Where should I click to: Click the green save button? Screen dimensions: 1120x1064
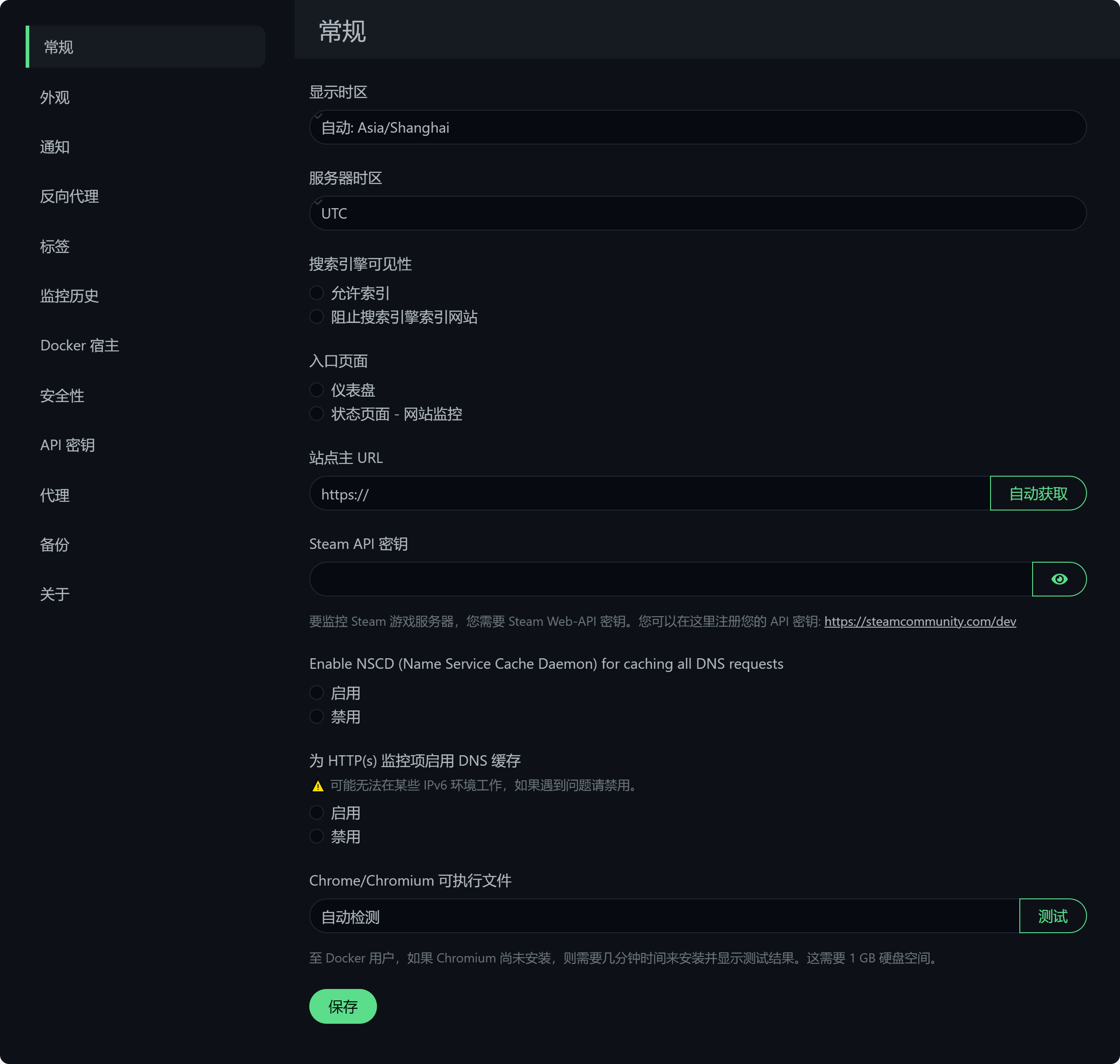[x=343, y=1007]
